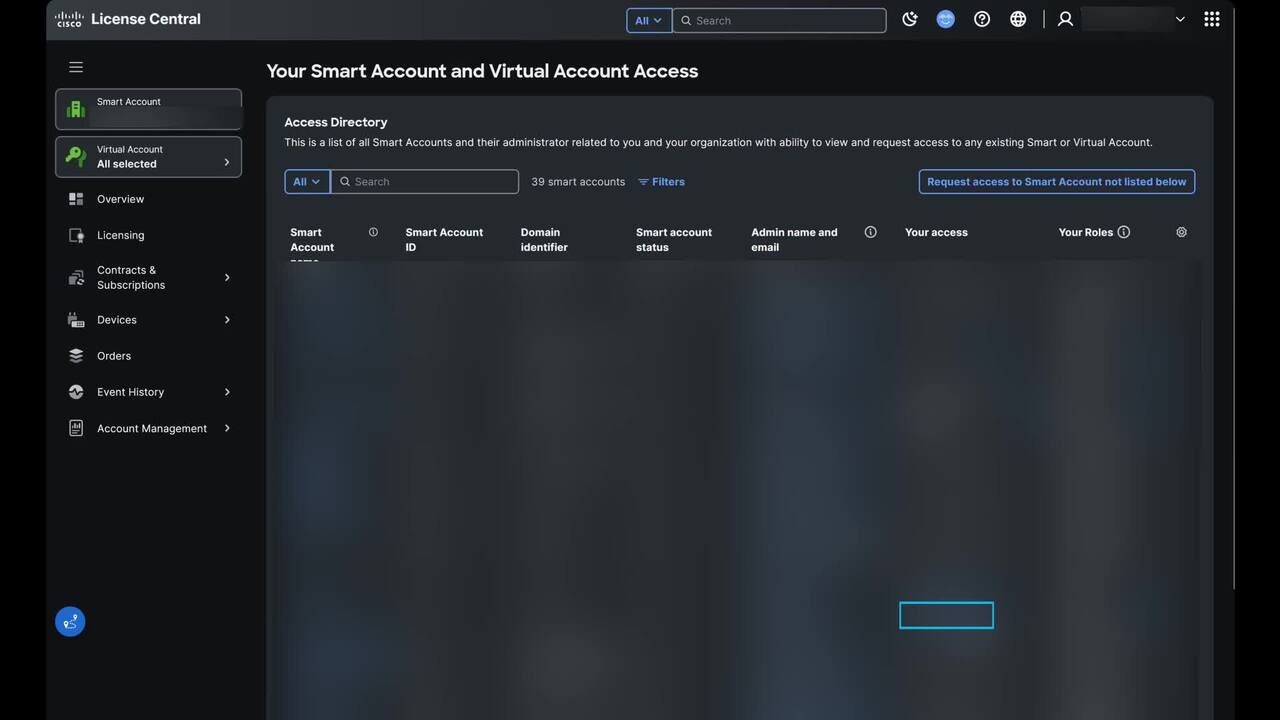Open the help question mark icon
Image resolution: width=1280 pixels, height=720 pixels.
point(982,19)
